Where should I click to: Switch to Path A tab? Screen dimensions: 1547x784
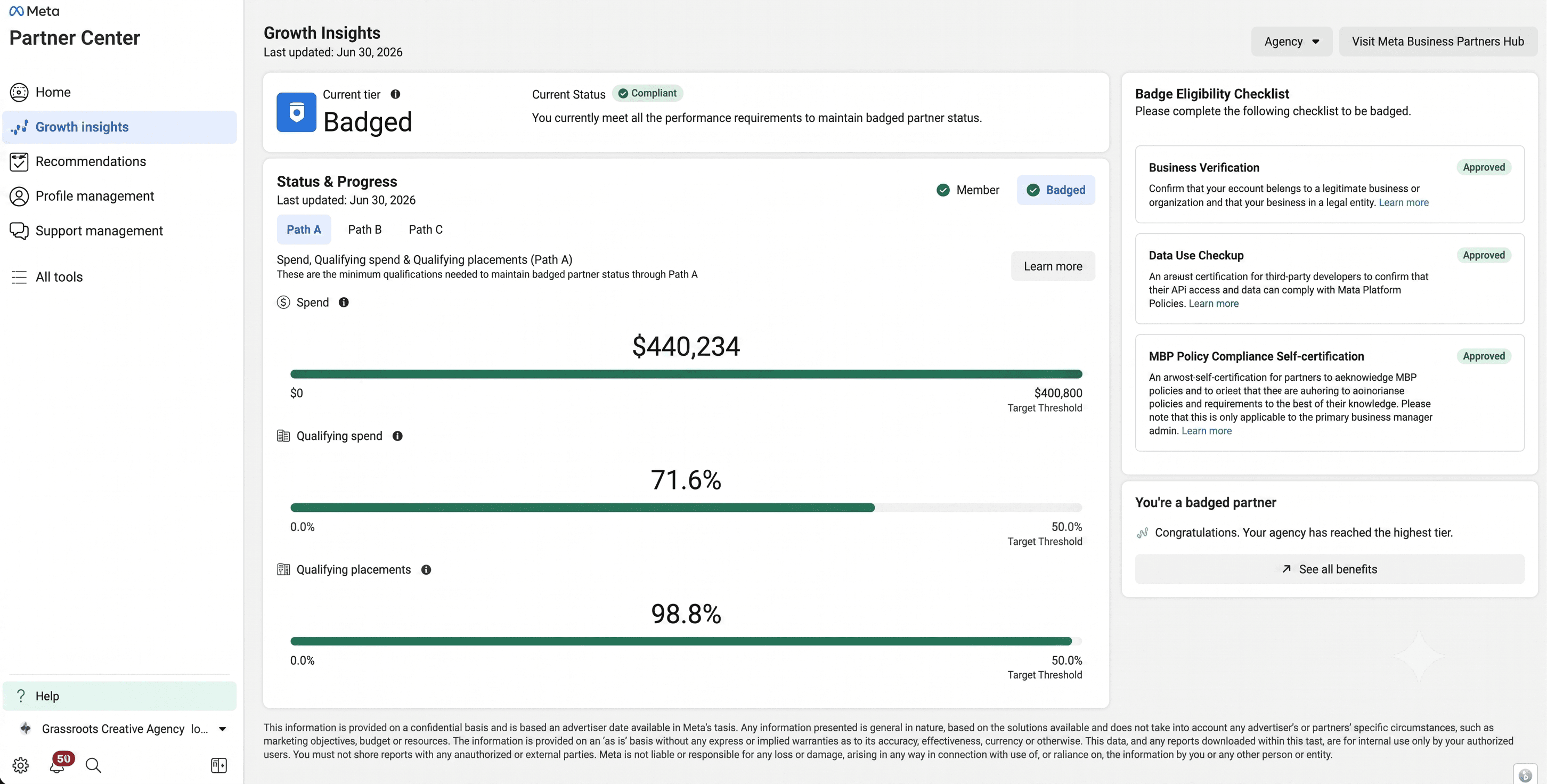304,230
